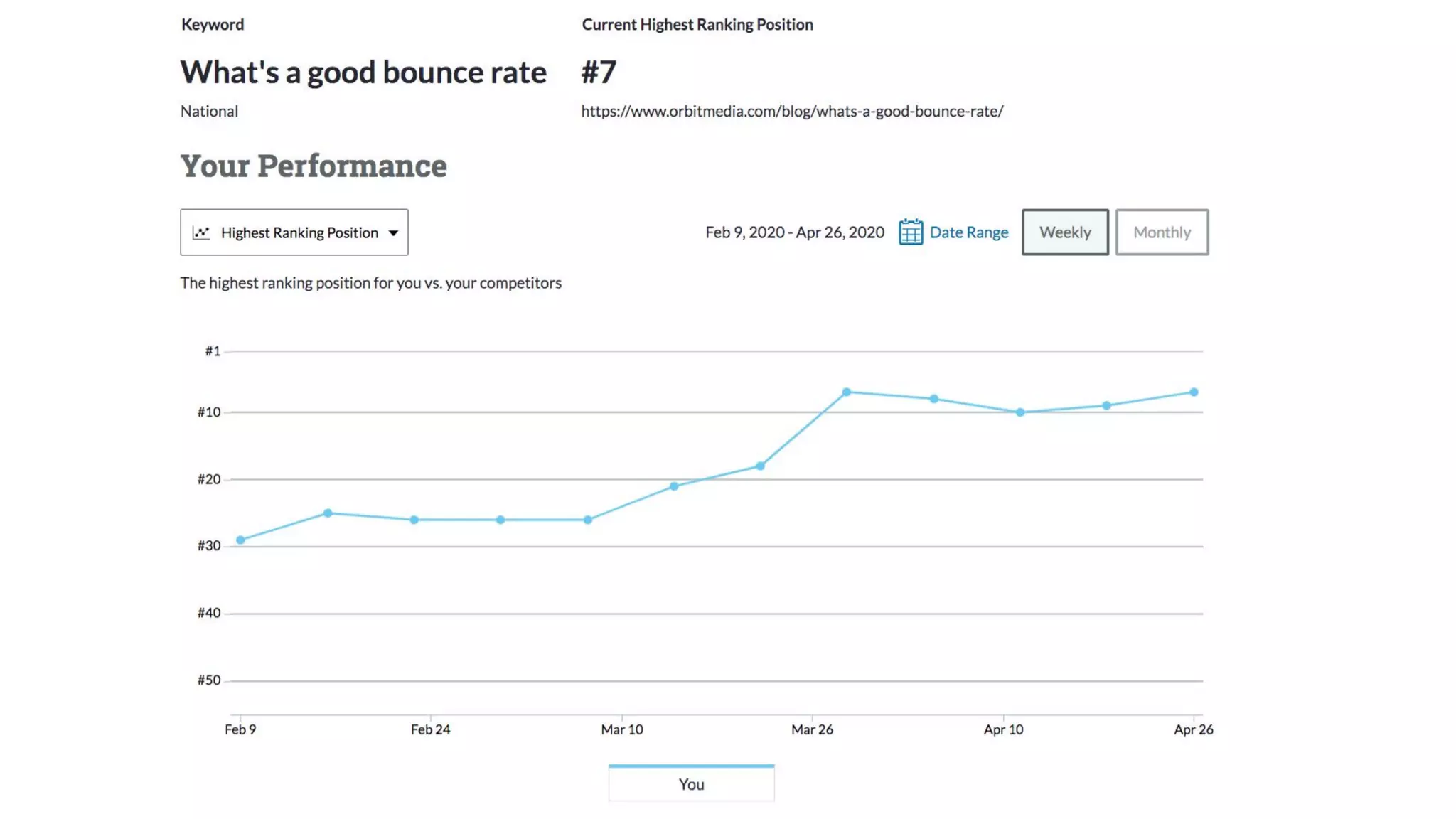The width and height of the screenshot is (1456, 819).
Task: Toggle the You legend series
Action: 691,784
